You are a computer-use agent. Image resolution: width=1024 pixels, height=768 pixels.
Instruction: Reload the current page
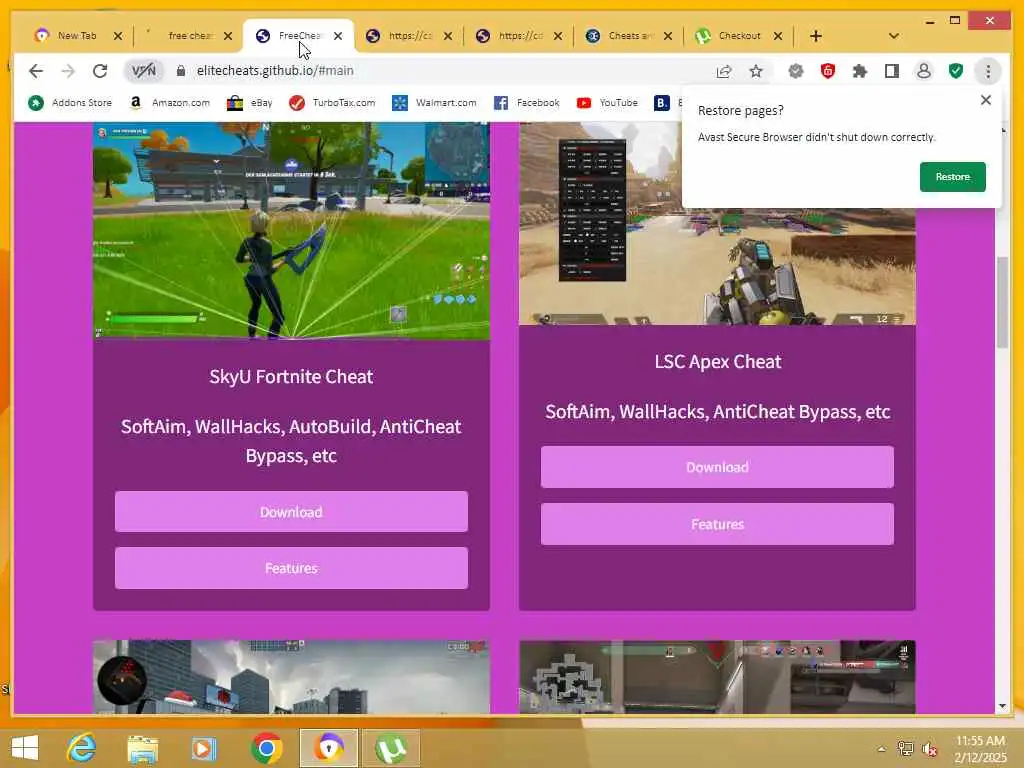coord(100,71)
